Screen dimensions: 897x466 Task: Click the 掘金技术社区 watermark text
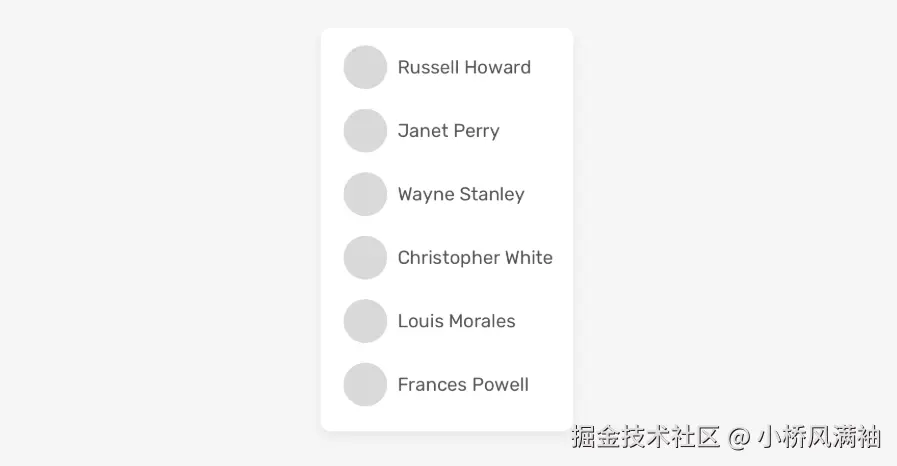pos(646,437)
